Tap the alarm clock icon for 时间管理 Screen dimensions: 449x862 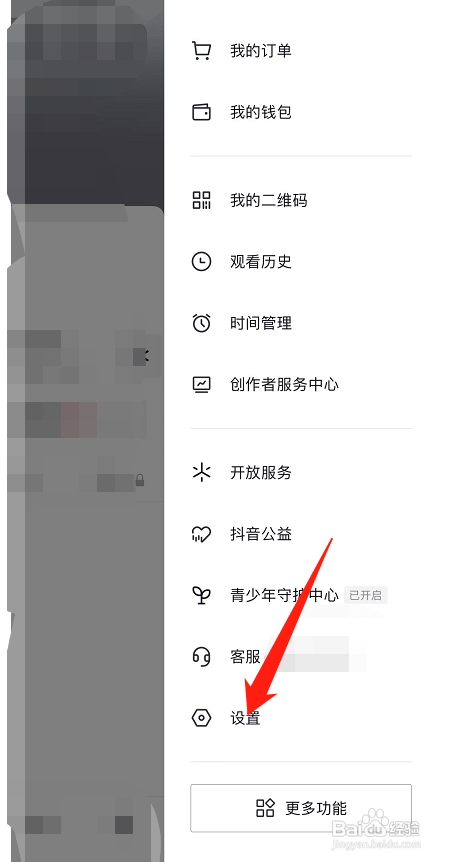point(201,323)
